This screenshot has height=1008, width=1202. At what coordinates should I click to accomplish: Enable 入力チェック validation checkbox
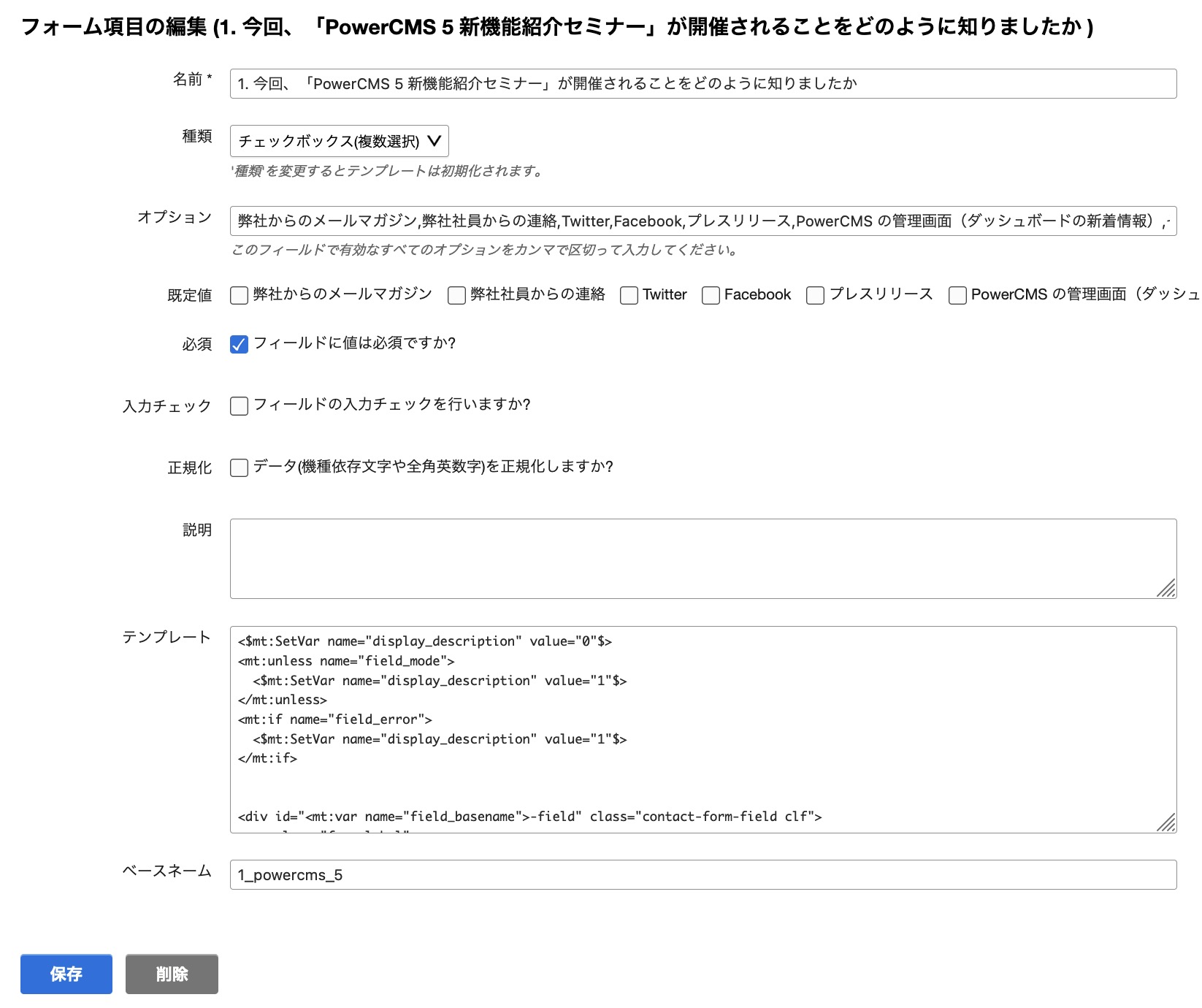(239, 406)
